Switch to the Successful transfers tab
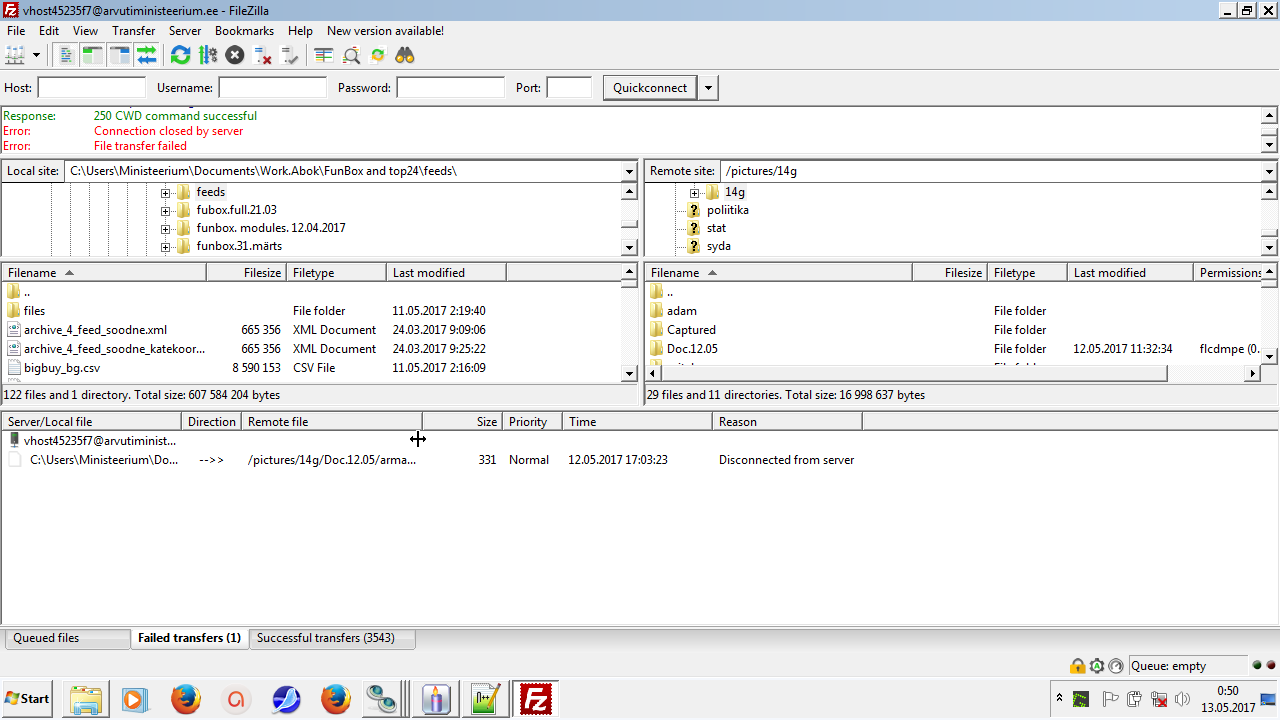The height and width of the screenshot is (720, 1280). click(x=325, y=638)
